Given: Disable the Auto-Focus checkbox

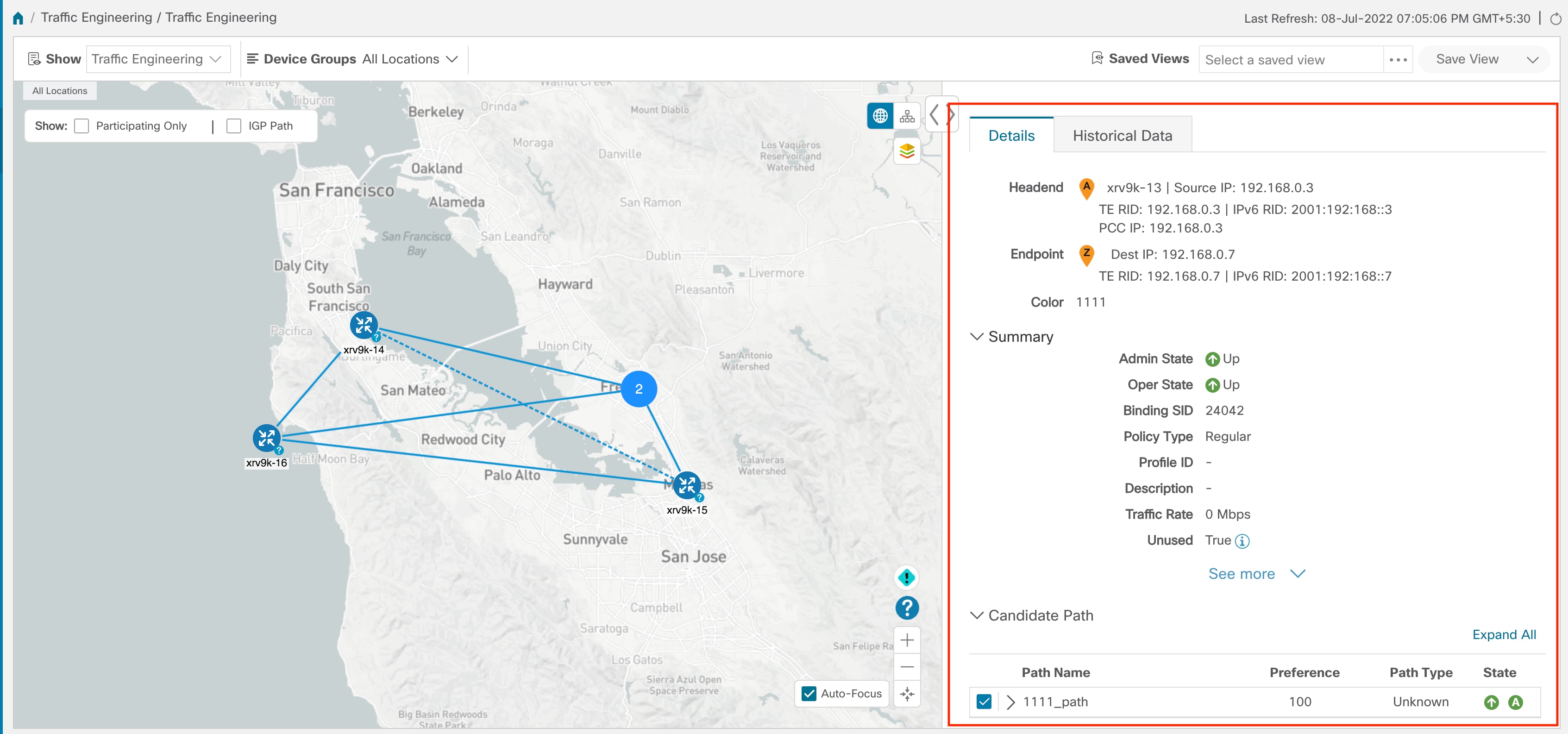Looking at the screenshot, I should tap(809, 694).
